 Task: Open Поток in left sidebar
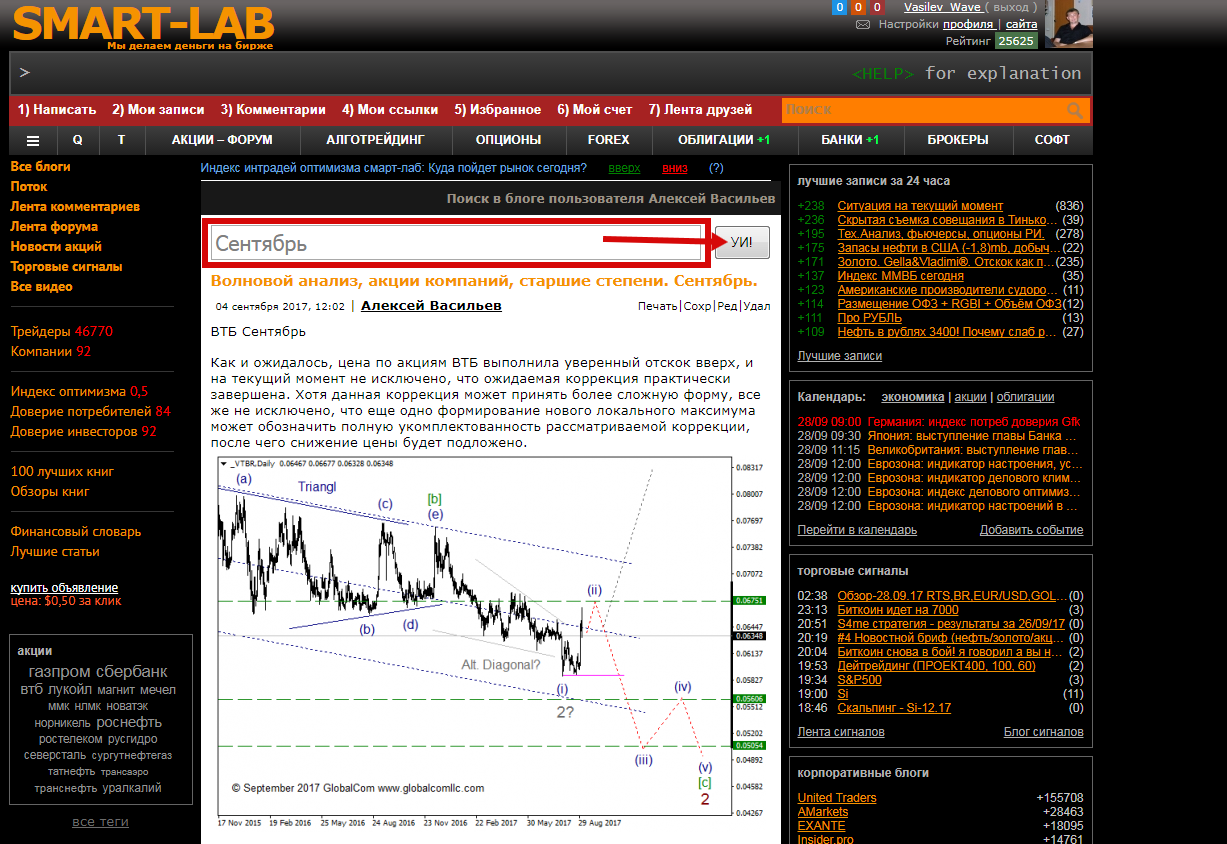pos(29,187)
